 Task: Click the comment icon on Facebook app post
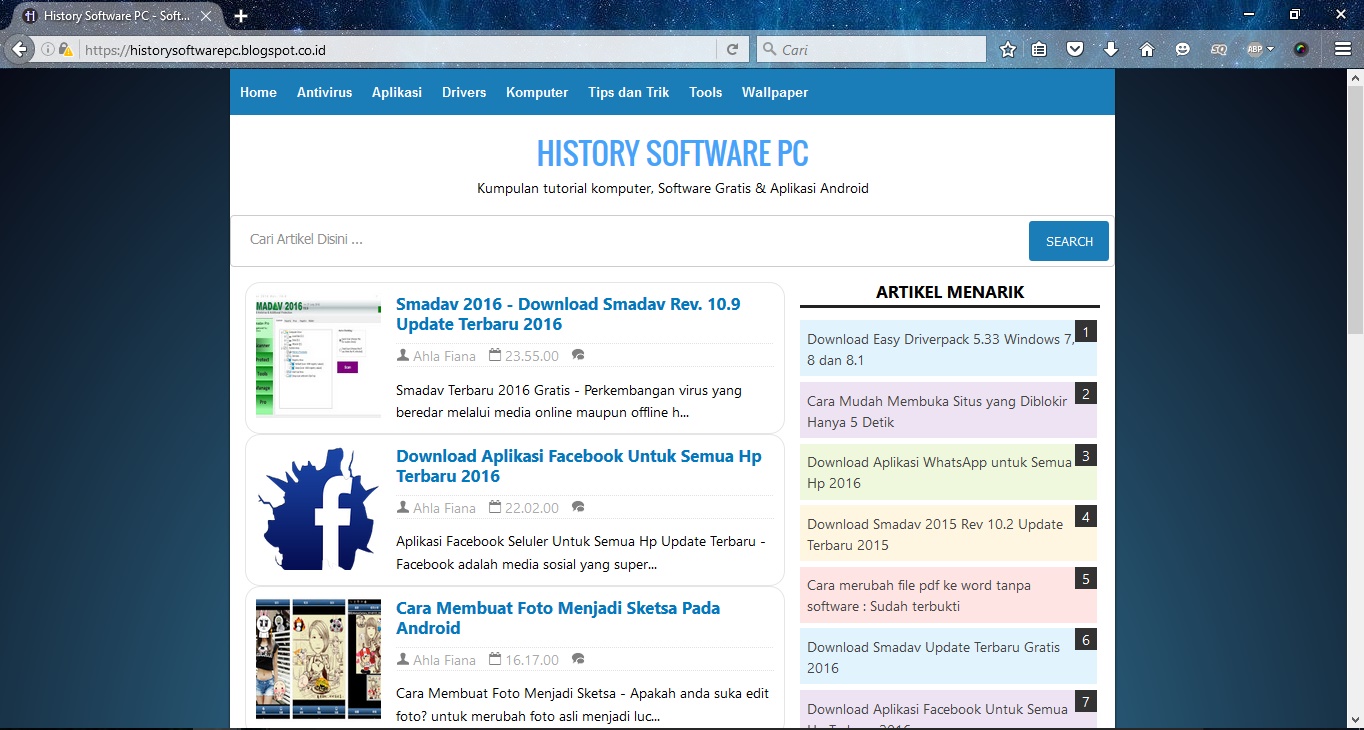578,507
